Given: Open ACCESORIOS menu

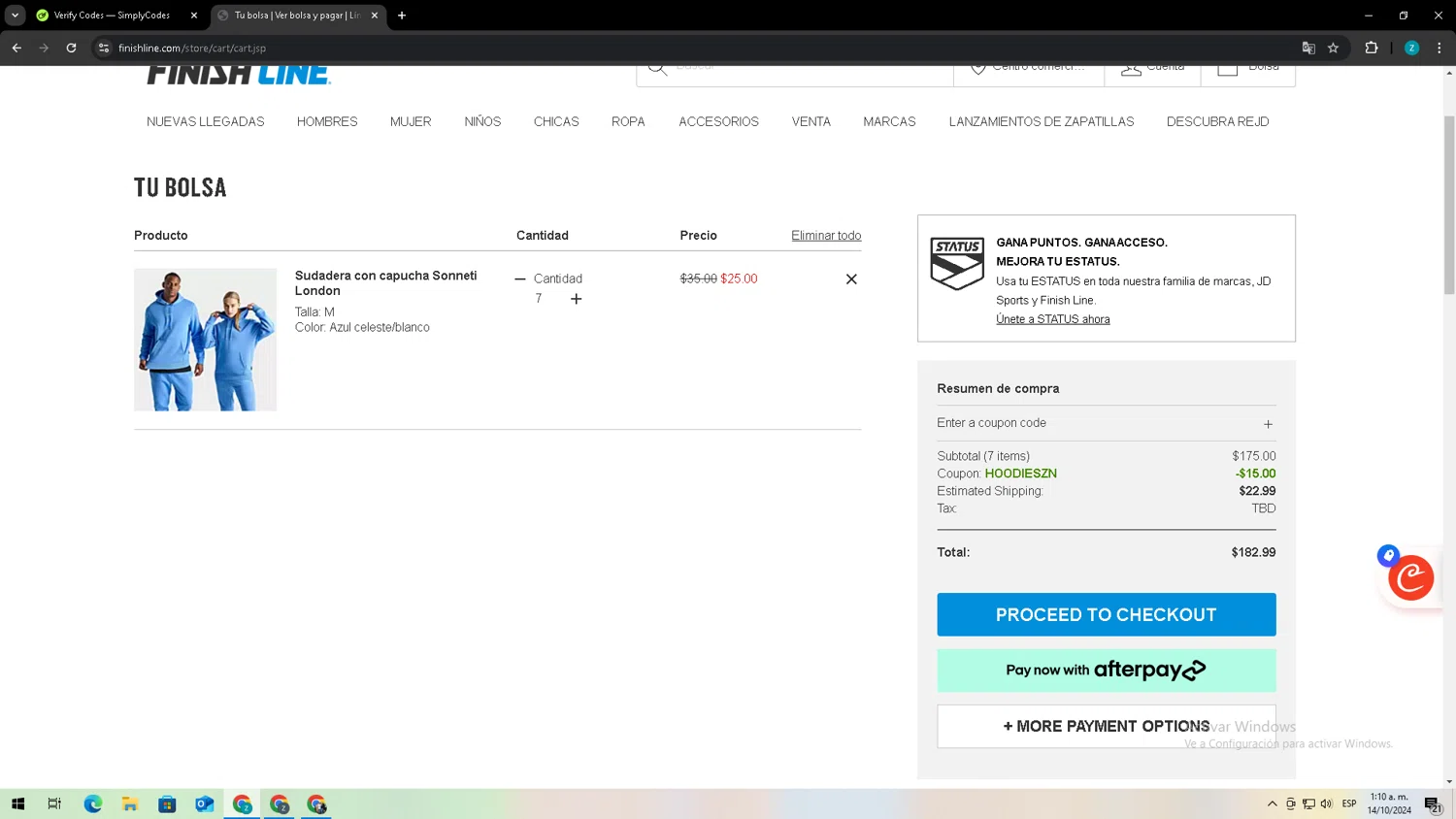Looking at the screenshot, I should click(718, 121).
